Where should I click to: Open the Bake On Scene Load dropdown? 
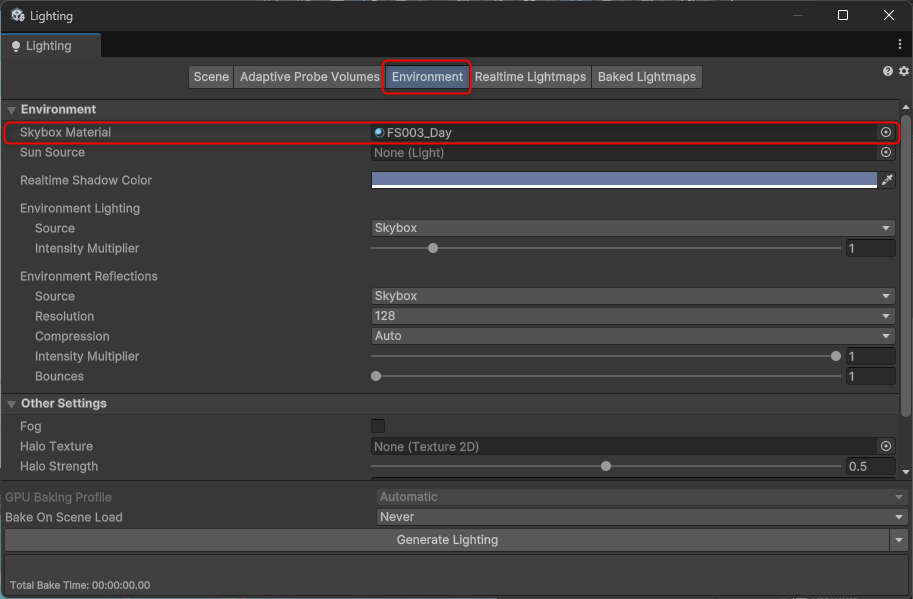[x=641, y=517]
